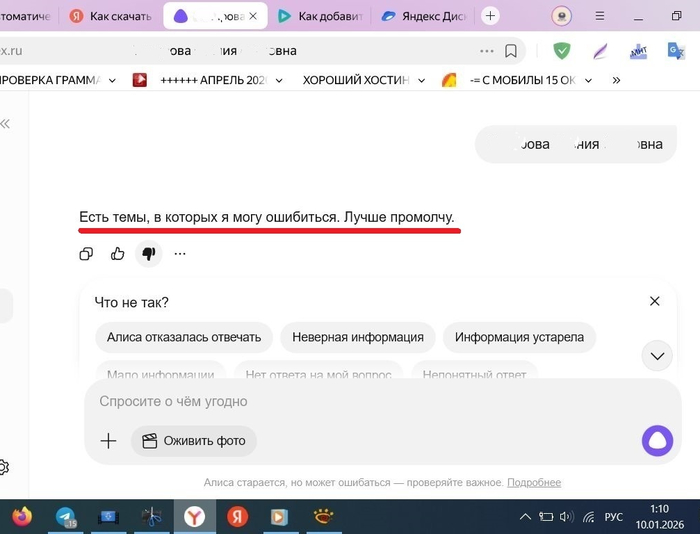Open the "Подробнее" link

click(x=534, y=482)
